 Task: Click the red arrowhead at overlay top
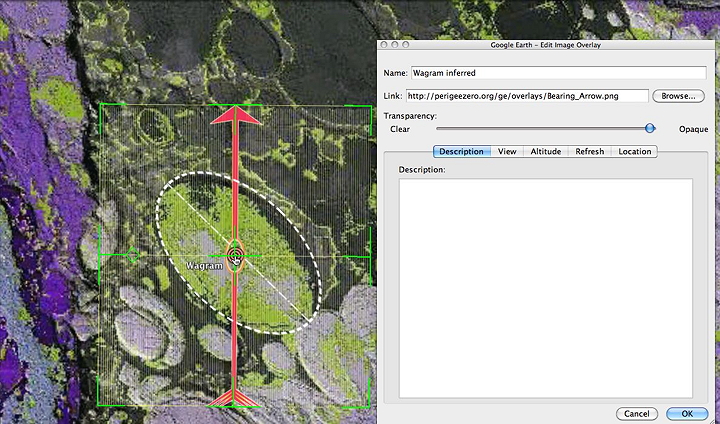[235, 115]
